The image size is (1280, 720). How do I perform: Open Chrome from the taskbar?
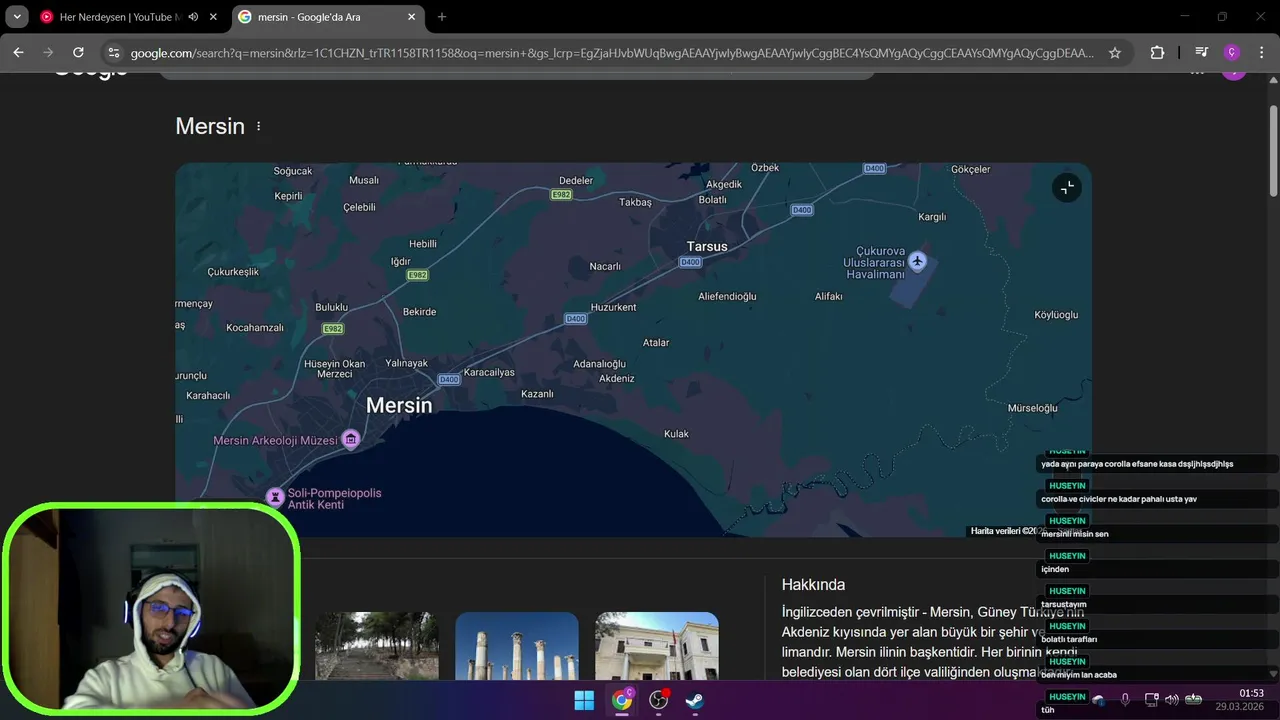pos(622,700)
